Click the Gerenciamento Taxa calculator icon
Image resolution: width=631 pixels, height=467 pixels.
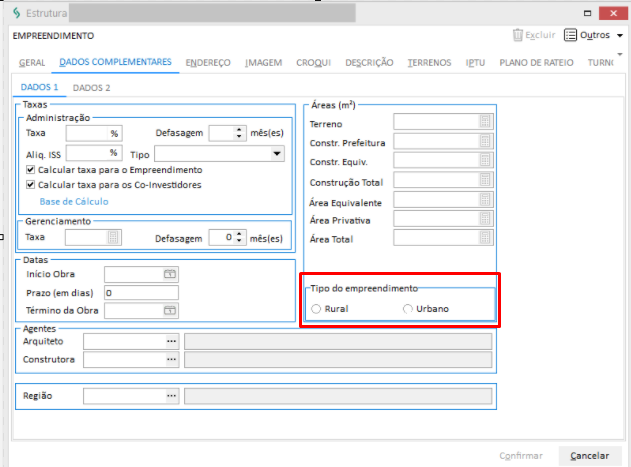pos(113,237)
